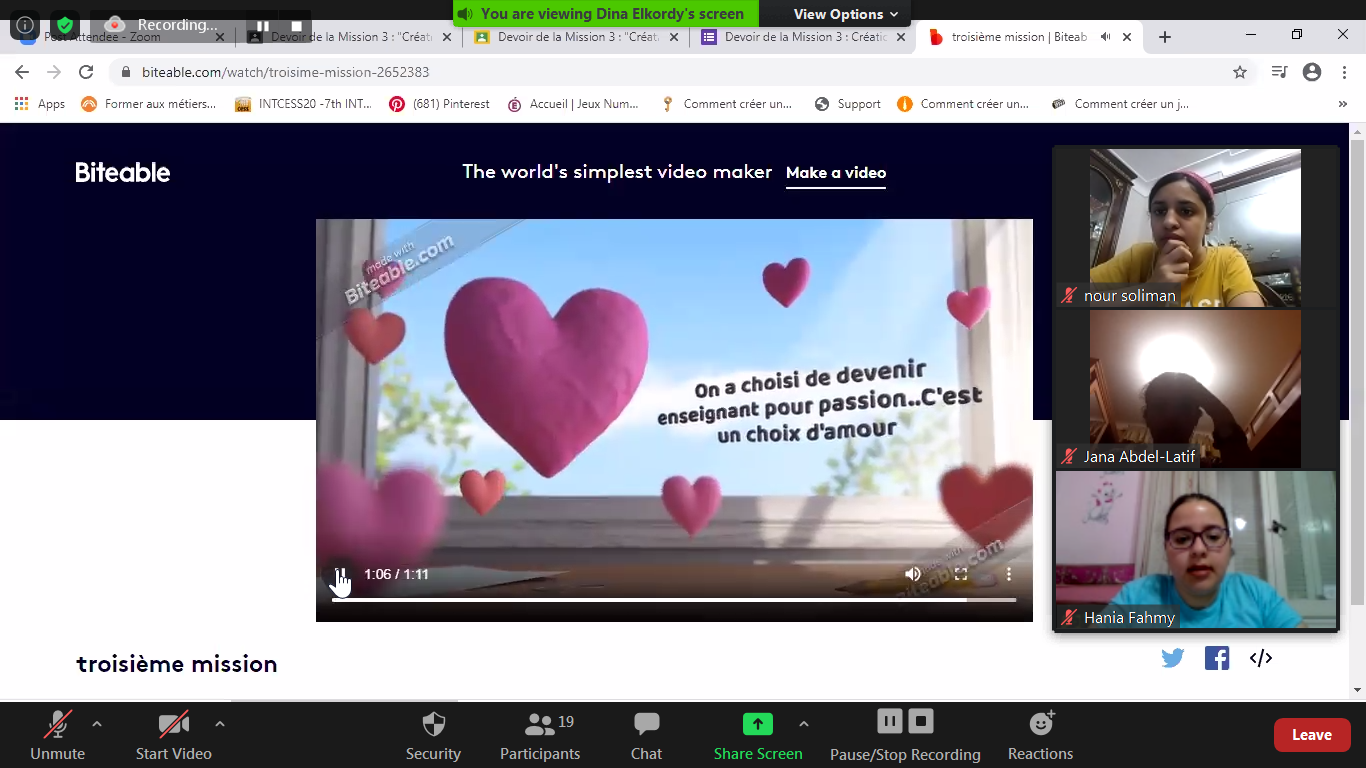Expand audio options arrow beside Unmute

[x=97, y=724]
